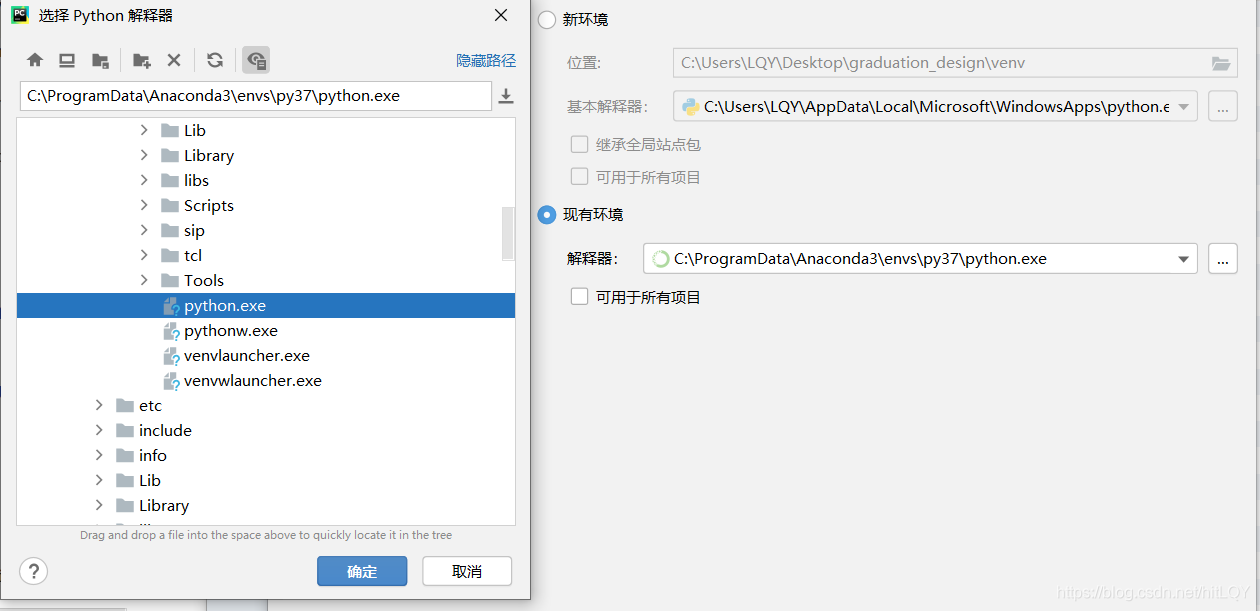
Task: Check disabled 可用于所有项目 under new environment
Action: [x=579, y=177]
